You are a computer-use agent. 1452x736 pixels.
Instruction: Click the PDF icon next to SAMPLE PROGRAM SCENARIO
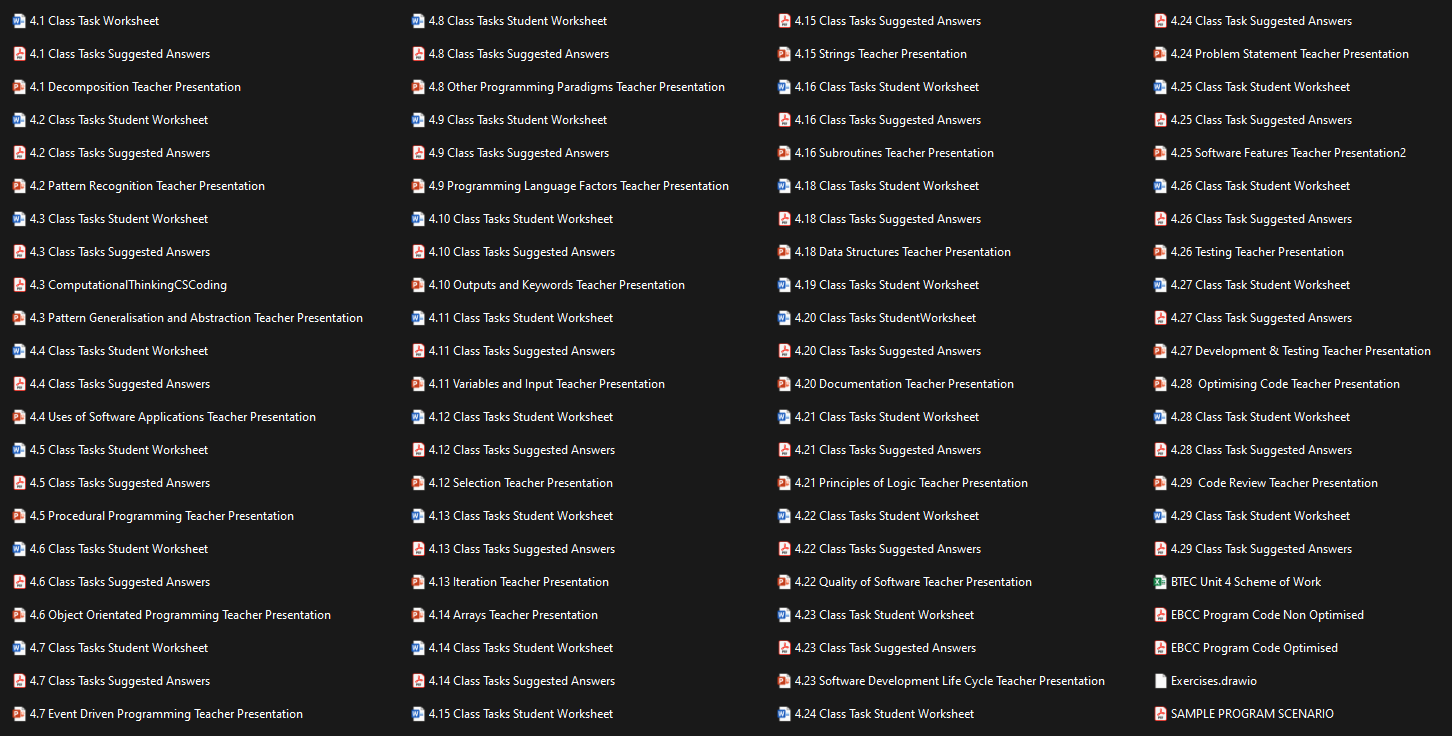coord(1159,713)
